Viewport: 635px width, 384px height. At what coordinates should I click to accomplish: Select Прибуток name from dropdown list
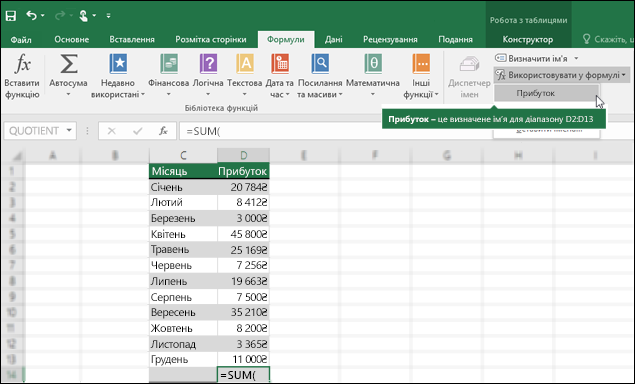(x=547, y=93)
